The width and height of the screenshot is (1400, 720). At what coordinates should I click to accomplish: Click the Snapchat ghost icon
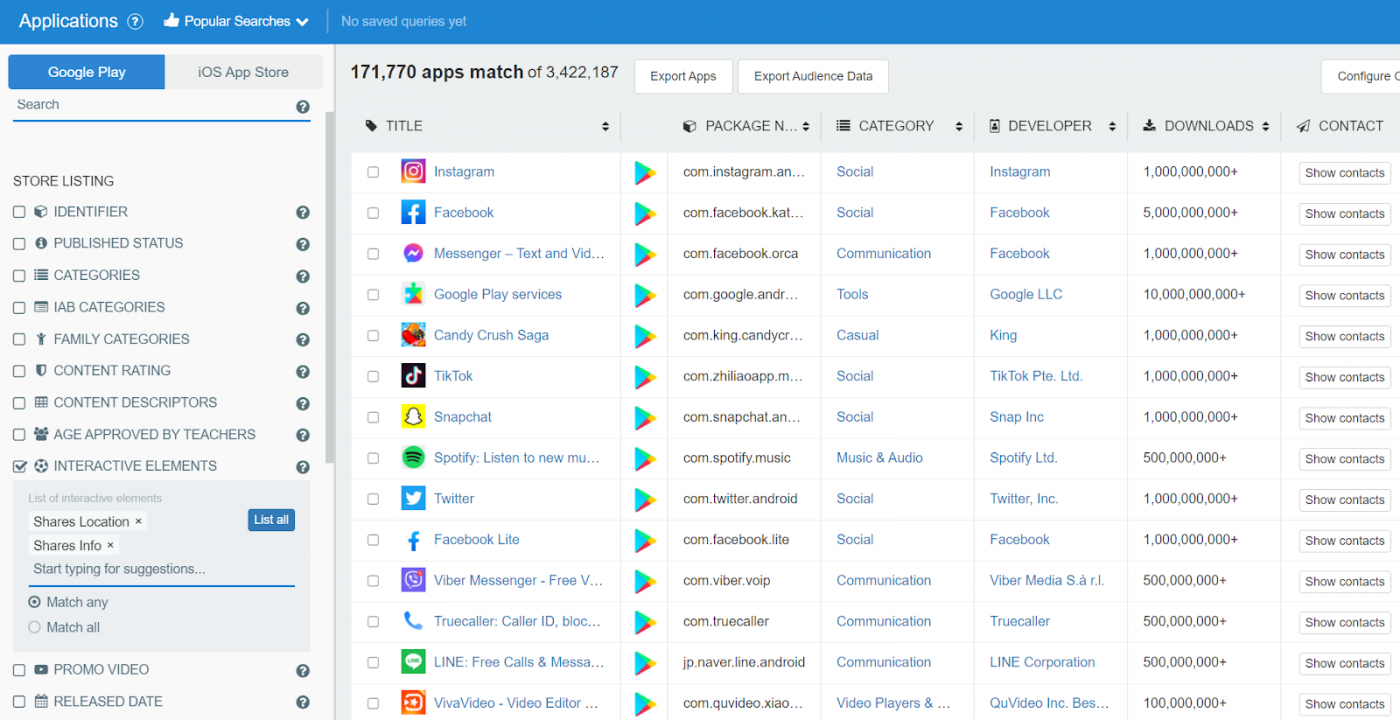click(413, 417)
